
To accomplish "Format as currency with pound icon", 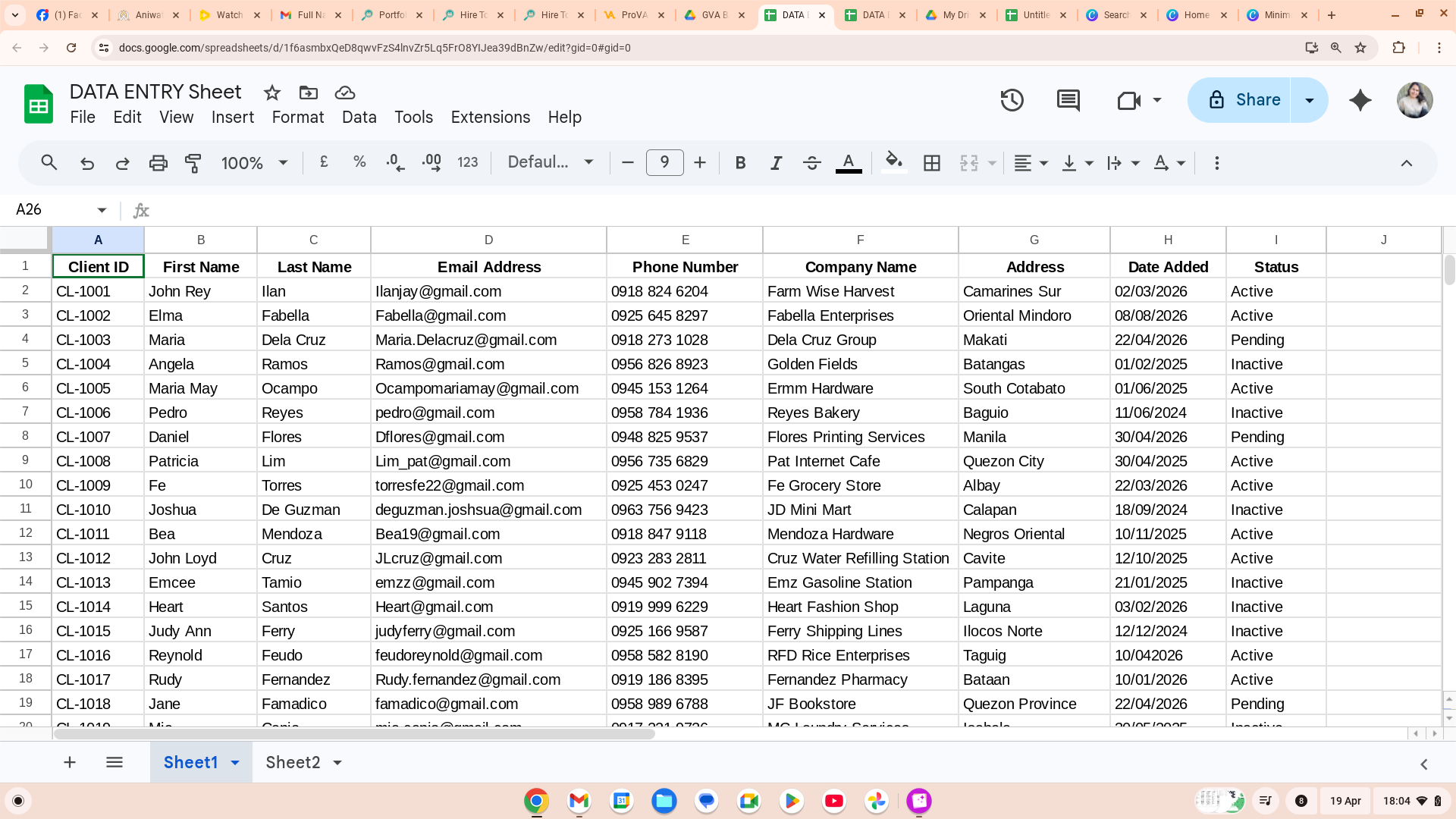I will tap(324, 162).
